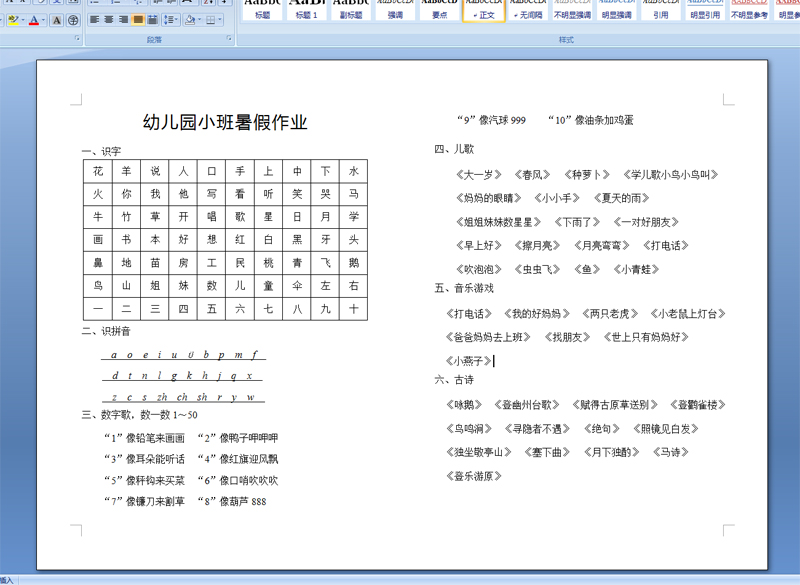Click the poem title 《登鹳雀楼》
This screenshot has width=800, height=585.
697,405
